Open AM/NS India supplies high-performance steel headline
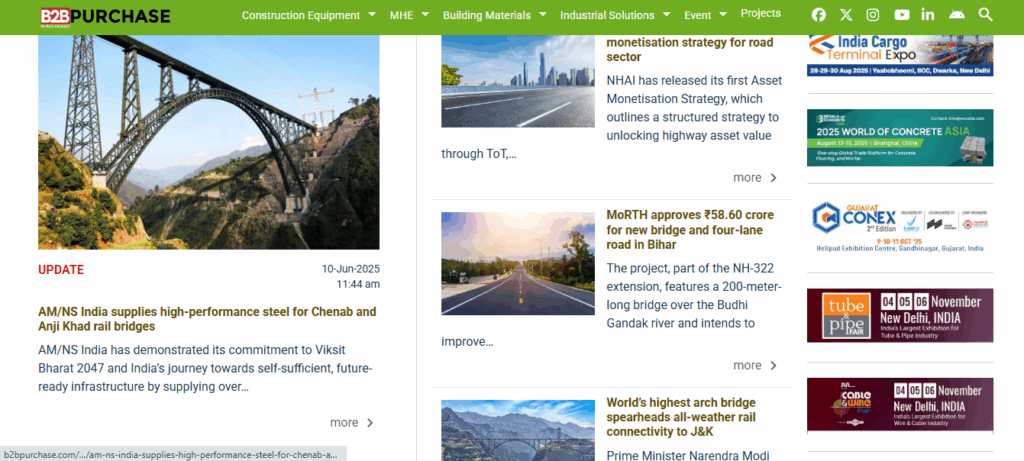Screen dimensions: 1024x461 pyautogui.click(x=207, y=319)
